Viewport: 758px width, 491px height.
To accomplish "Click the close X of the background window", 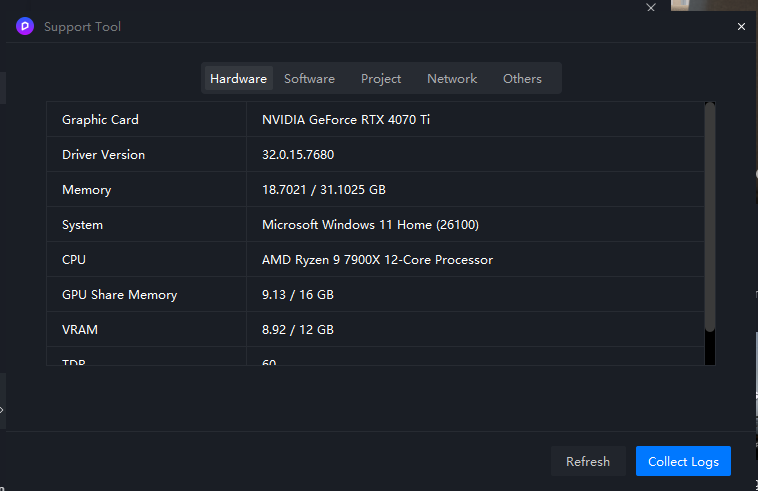I will [x=651, y=7].
